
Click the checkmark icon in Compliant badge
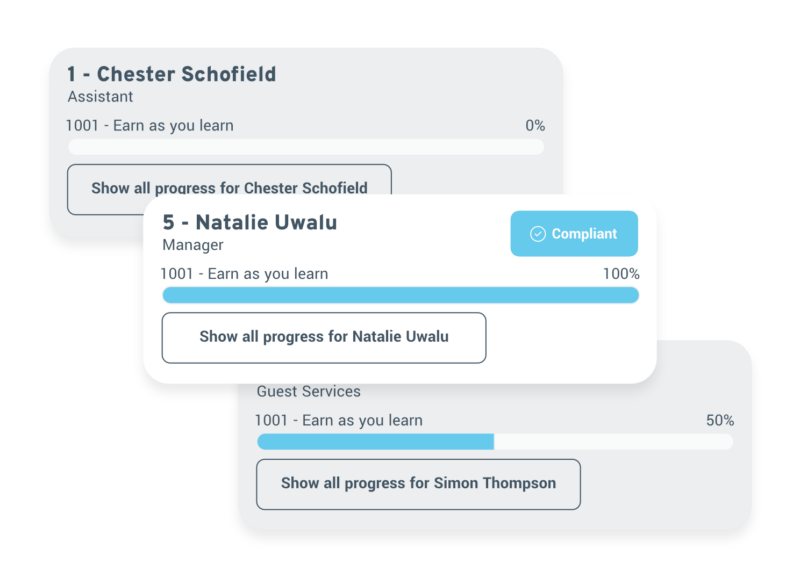point(538,234)
